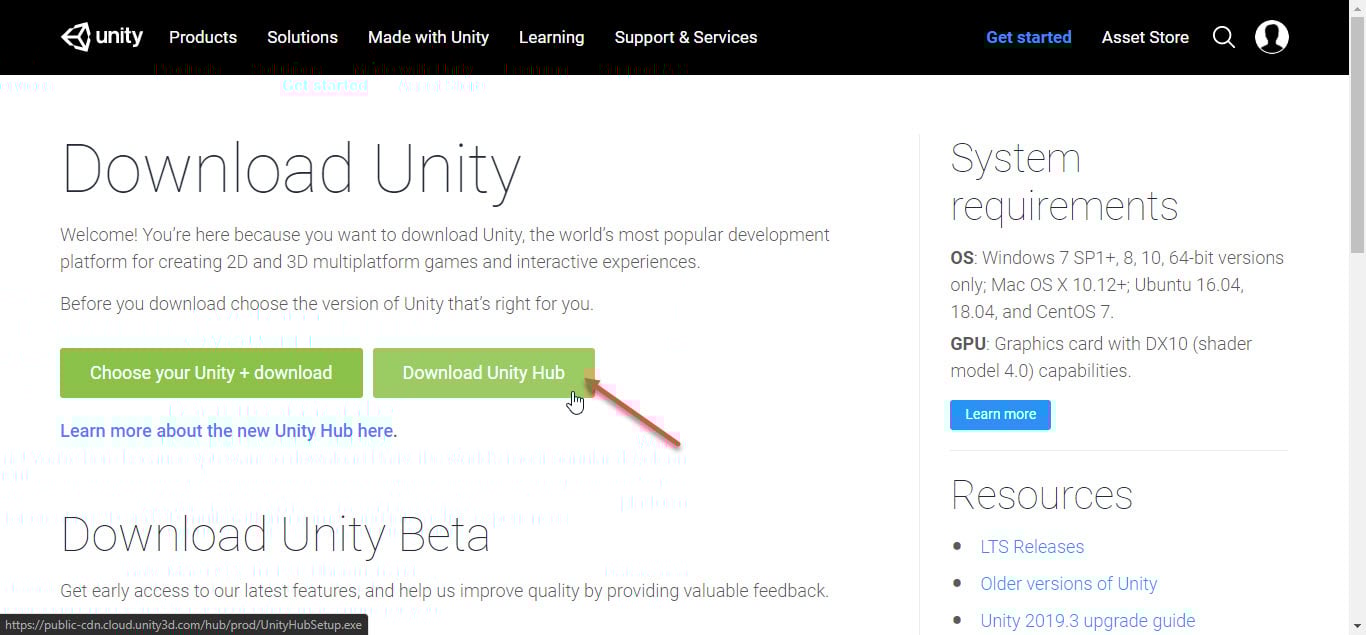Open the search magnifier icon
The width and height of the screenshot is (1366, 635).
pyautogui.click(x=1224, y=37)
